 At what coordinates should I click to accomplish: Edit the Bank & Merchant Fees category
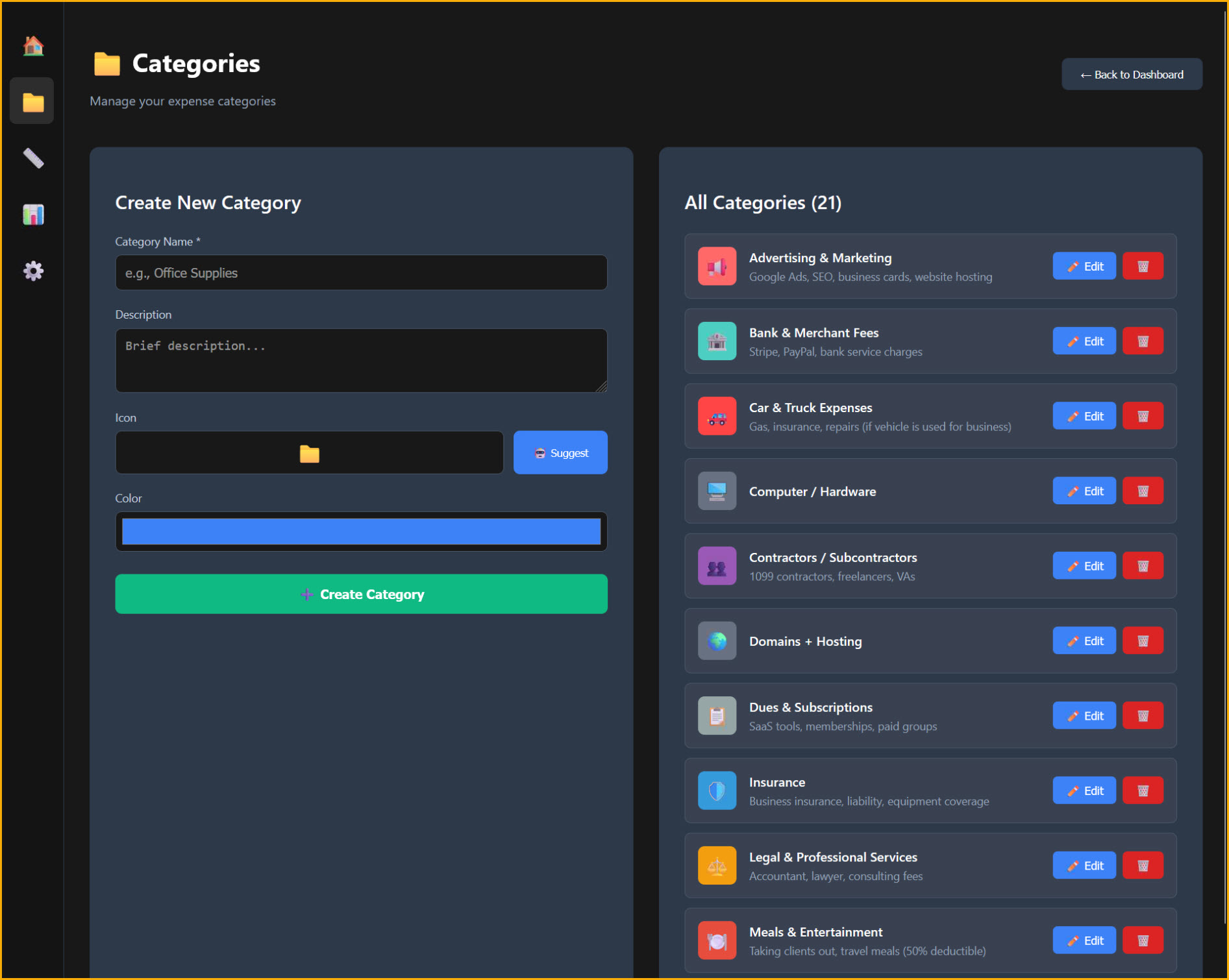click(x=1084, y=341)
